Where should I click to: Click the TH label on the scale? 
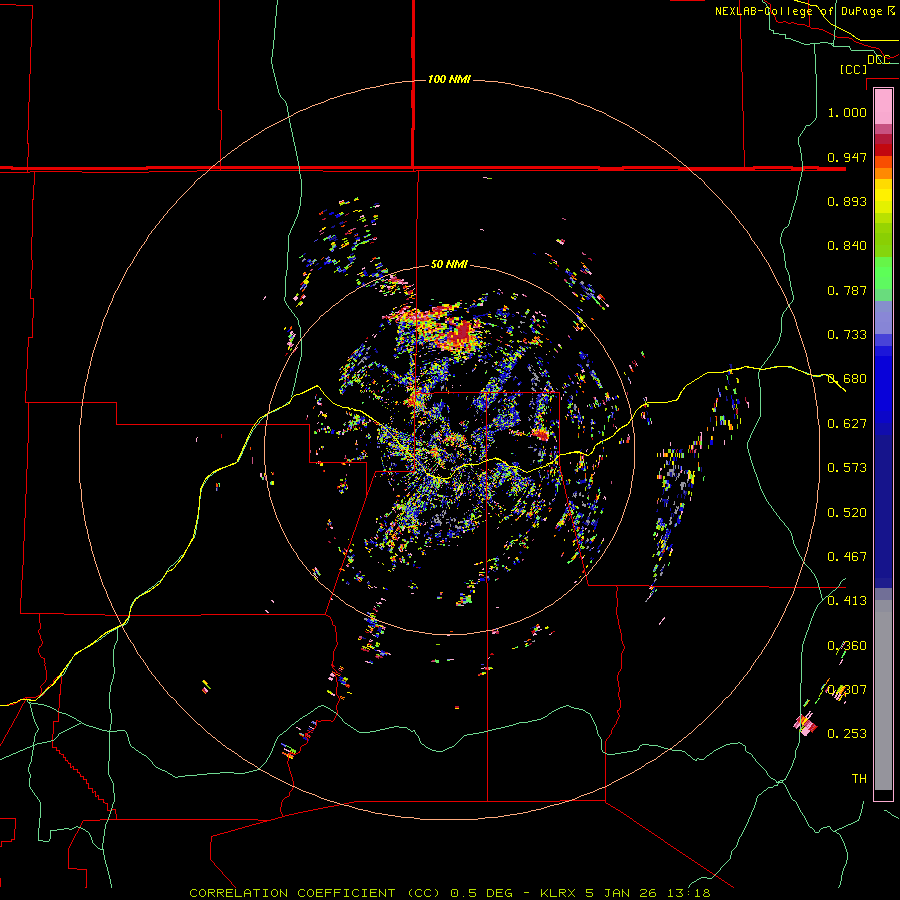pyautogui.click(x=859, y=779)
